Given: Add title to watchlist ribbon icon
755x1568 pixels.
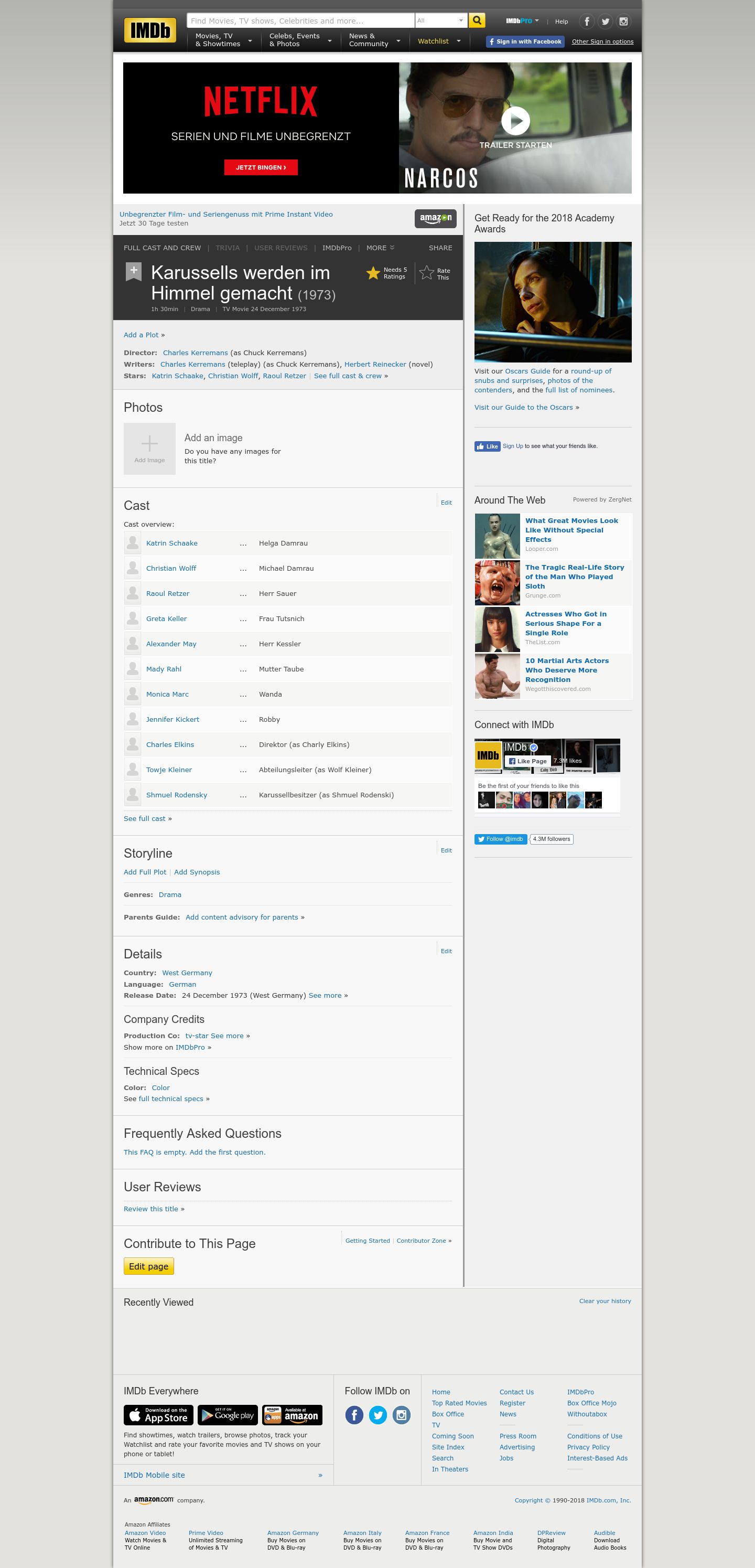Looking at the screenshot, I should coord(134,272).
